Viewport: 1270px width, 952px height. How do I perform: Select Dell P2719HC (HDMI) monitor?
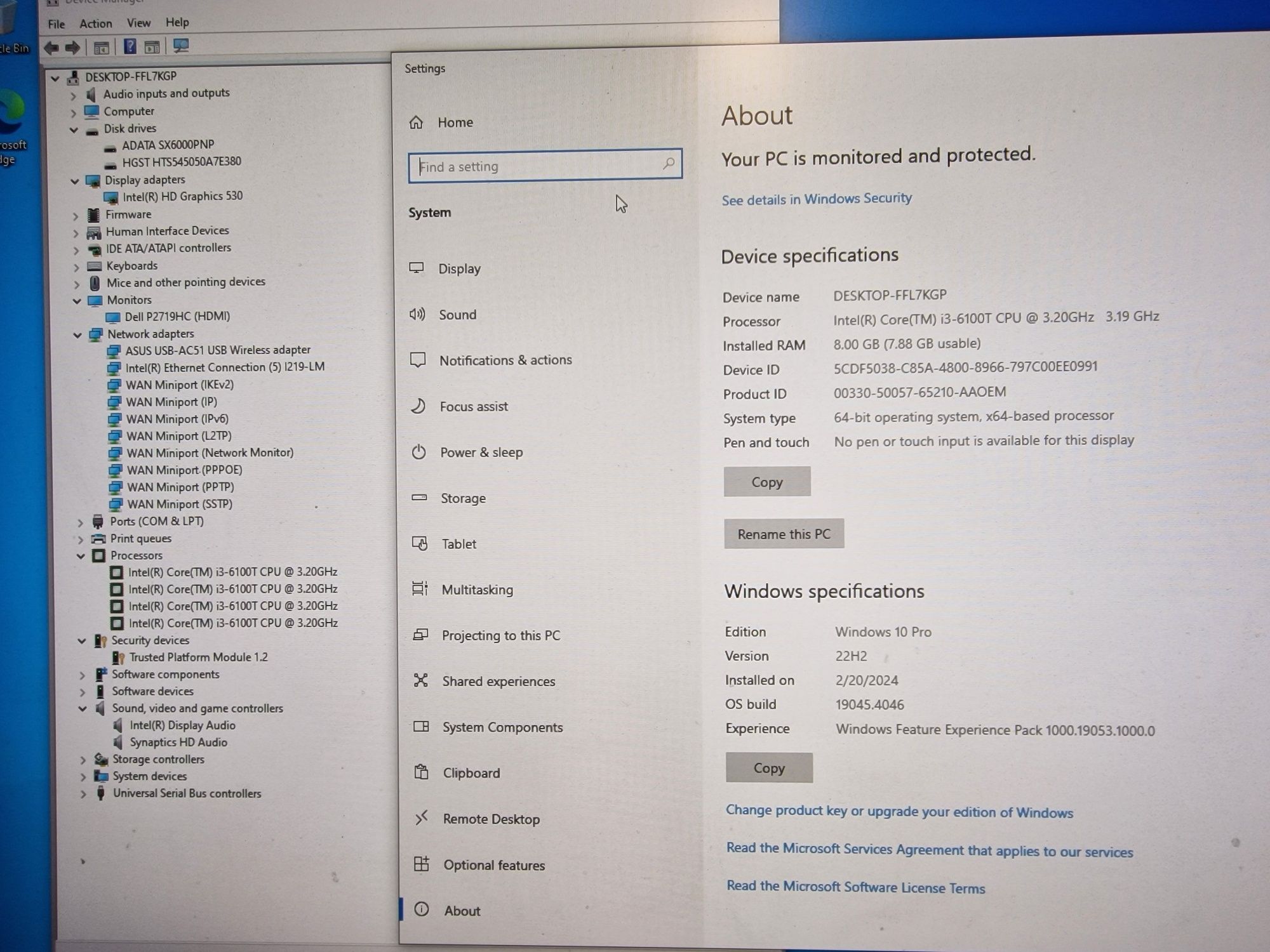click(x=177, y=316)
